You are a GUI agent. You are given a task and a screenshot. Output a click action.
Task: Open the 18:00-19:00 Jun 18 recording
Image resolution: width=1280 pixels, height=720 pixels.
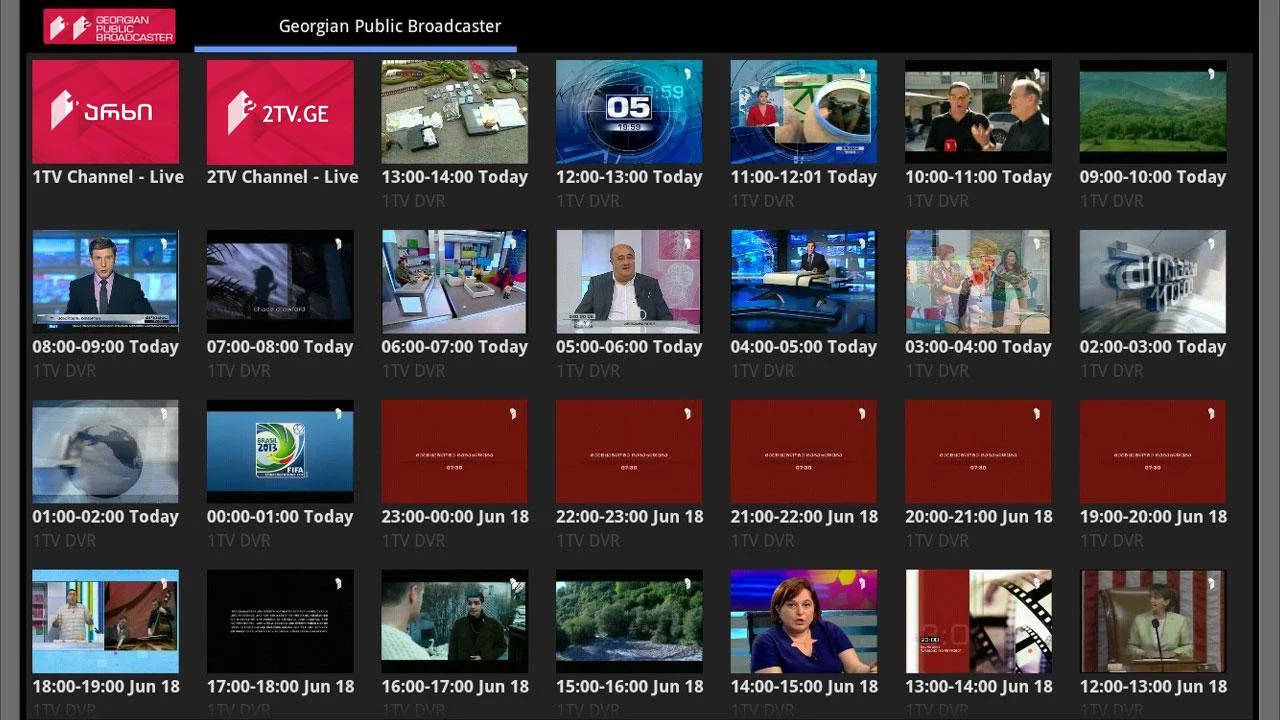[106, 621]
